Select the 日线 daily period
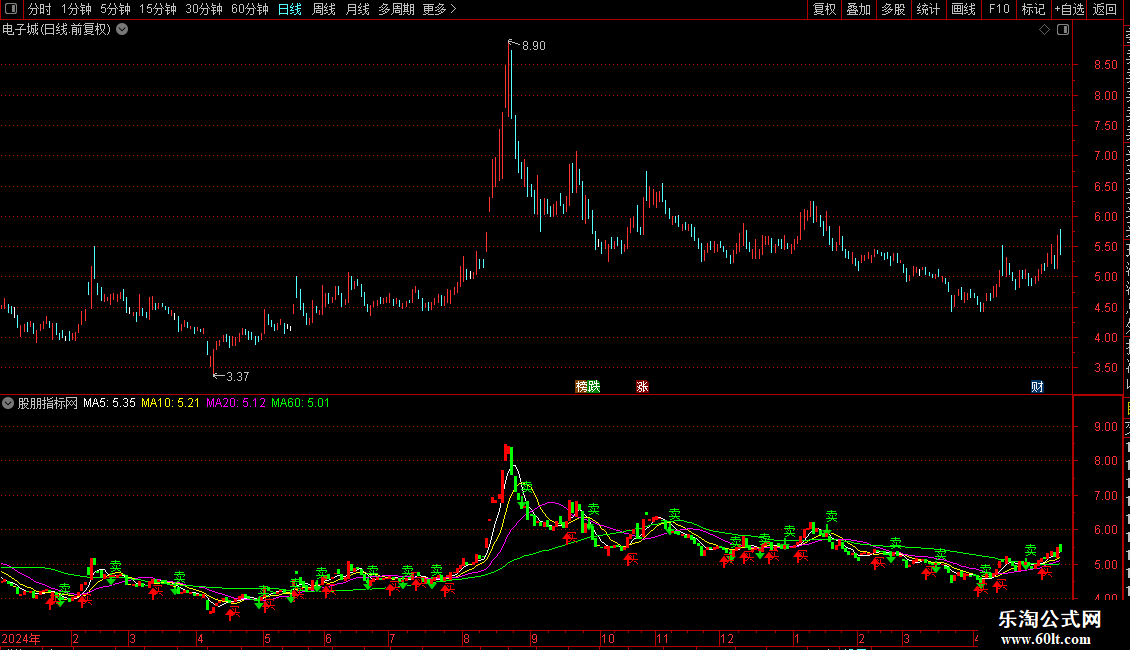The height and width of the screenshot is (650, 1130). pos(290,9)
